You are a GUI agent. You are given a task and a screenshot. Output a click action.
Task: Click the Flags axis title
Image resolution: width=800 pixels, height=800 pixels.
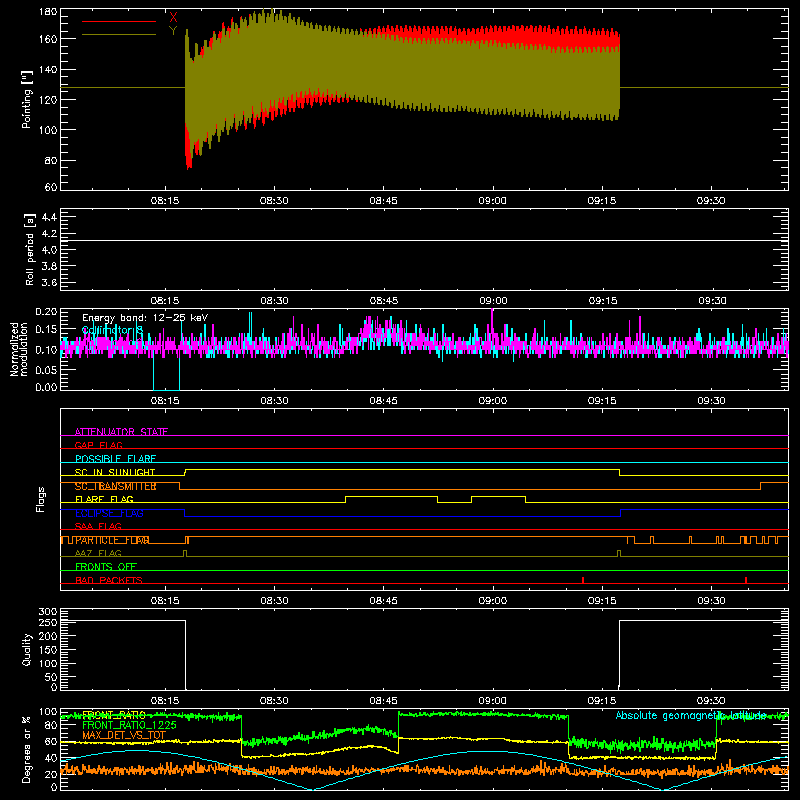(x=40, y=499)
